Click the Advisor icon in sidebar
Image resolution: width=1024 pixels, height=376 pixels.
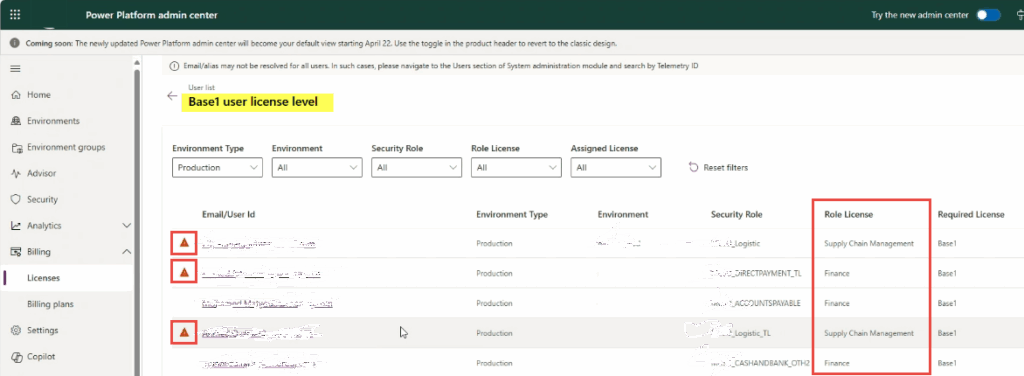16,173
